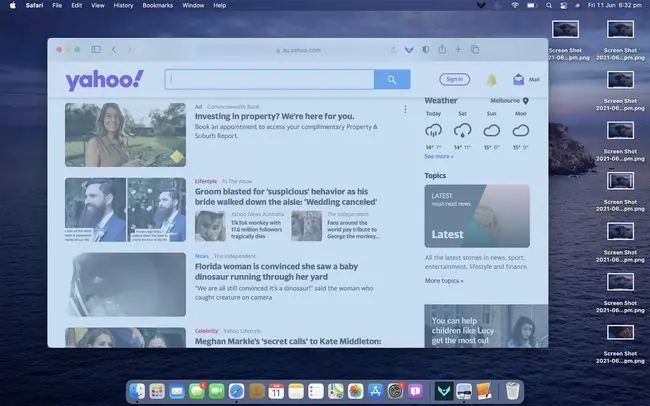Open Calendar from the Dock
650x406 pixels.
pos(276,391)
